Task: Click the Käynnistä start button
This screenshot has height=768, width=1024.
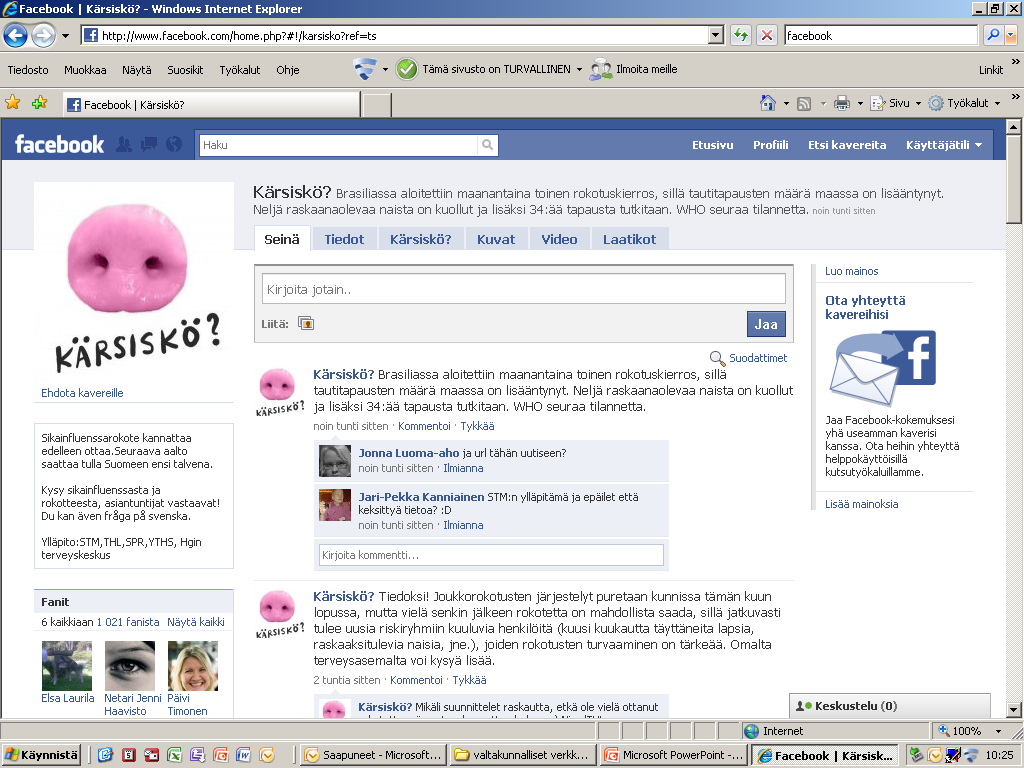Action: coord(41,755)
